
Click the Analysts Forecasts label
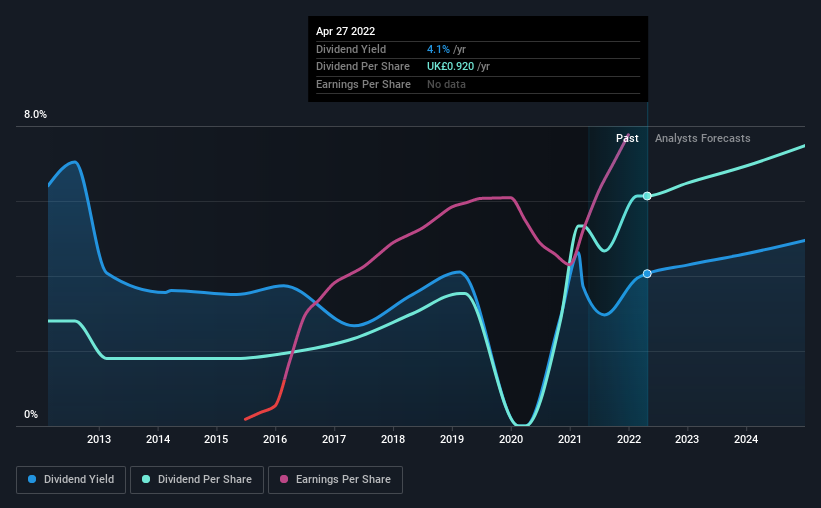pos(703,138)
